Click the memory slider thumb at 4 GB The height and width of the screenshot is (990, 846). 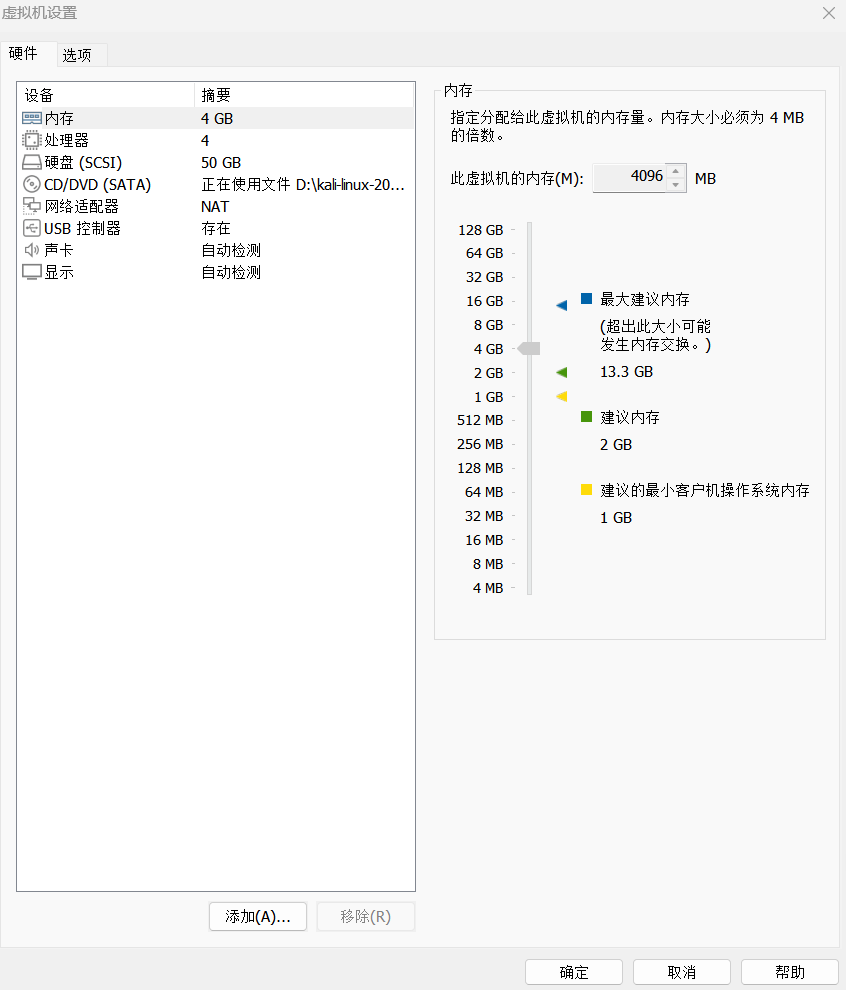tap(529, 349)
